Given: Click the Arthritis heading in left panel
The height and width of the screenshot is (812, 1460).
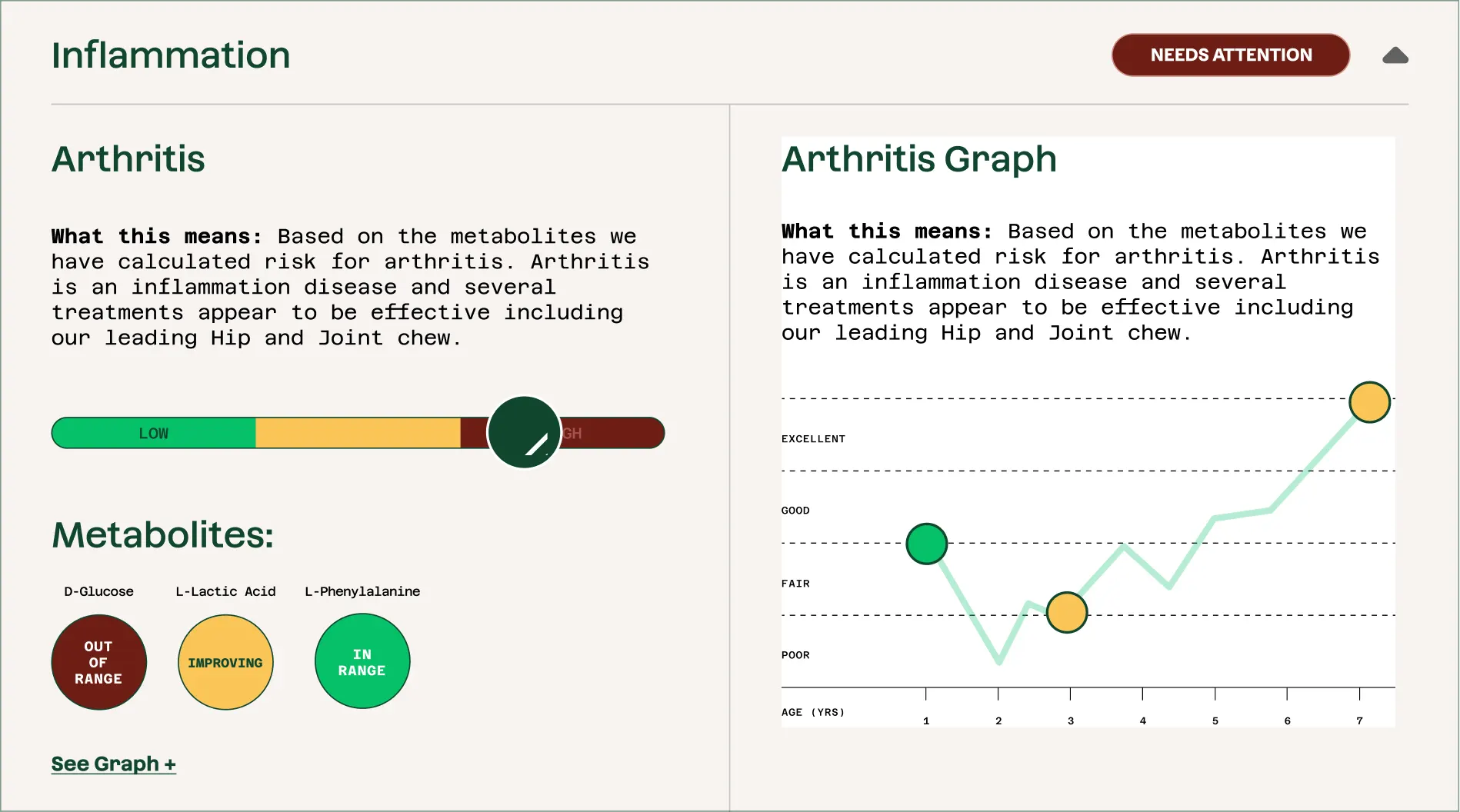Looking at the screenshot, I should [x=128, y=159].
